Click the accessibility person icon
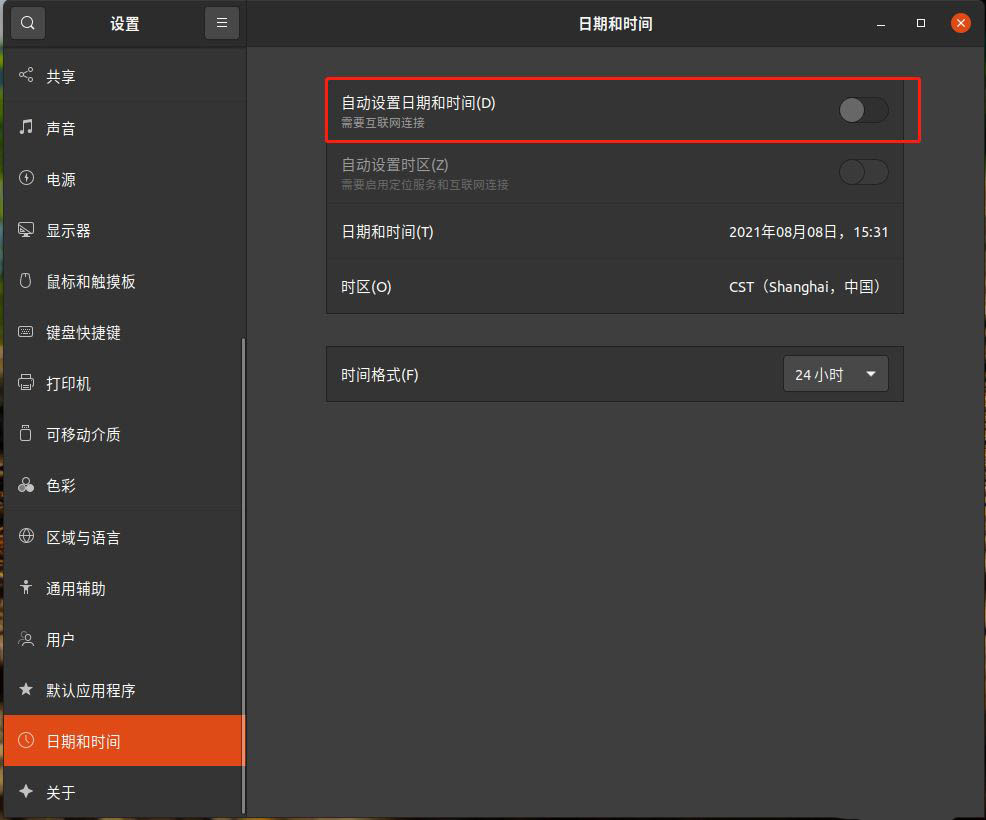The height and width of the screenshot is (820, 986). [26, 588]
